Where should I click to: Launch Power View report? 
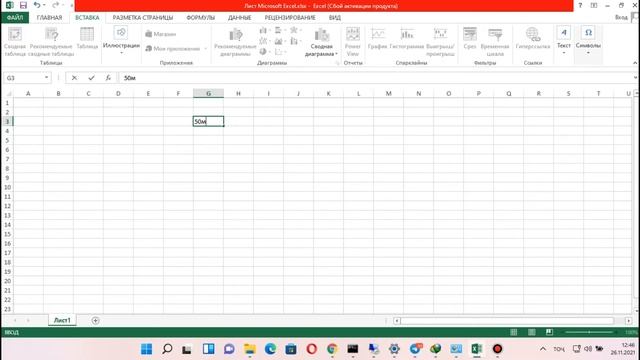[353, 42]
